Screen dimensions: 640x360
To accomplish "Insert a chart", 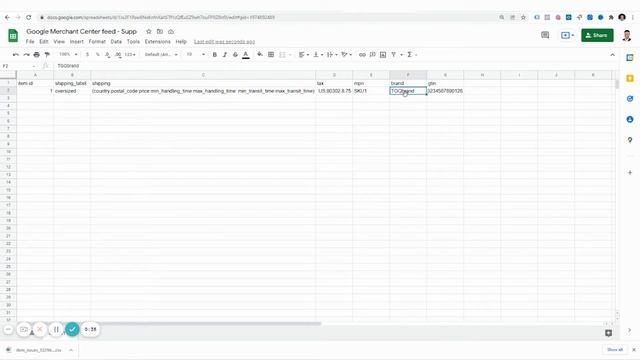I will point(383,55).
